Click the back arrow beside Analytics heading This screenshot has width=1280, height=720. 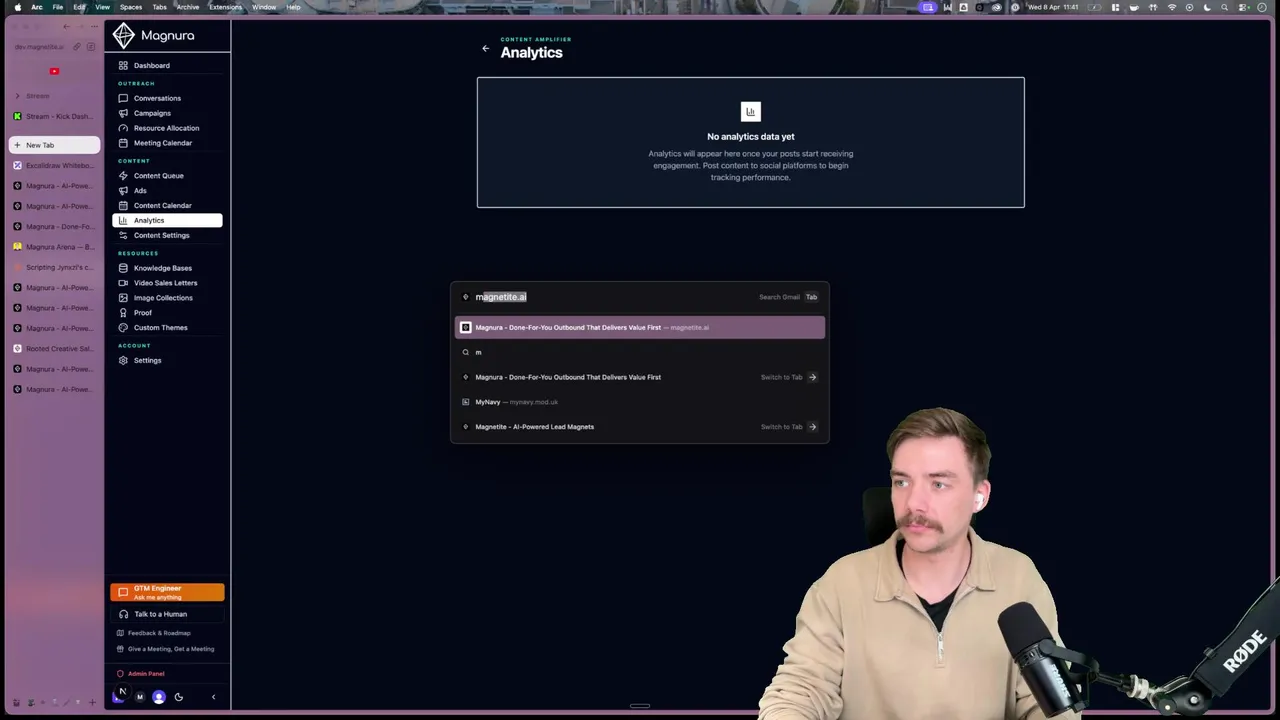tap(485, 48)
